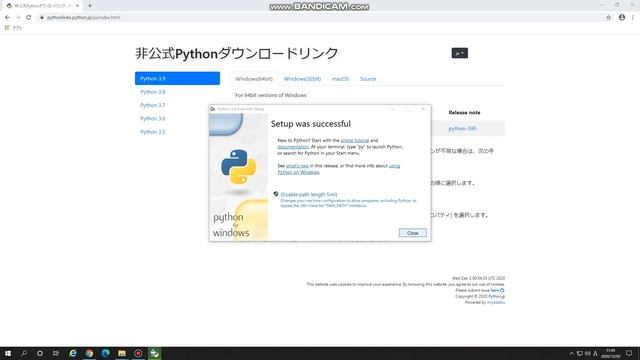Open the what's new link in setup dialog
Viewport: 640px width, 360px height.
pos(297,166)
